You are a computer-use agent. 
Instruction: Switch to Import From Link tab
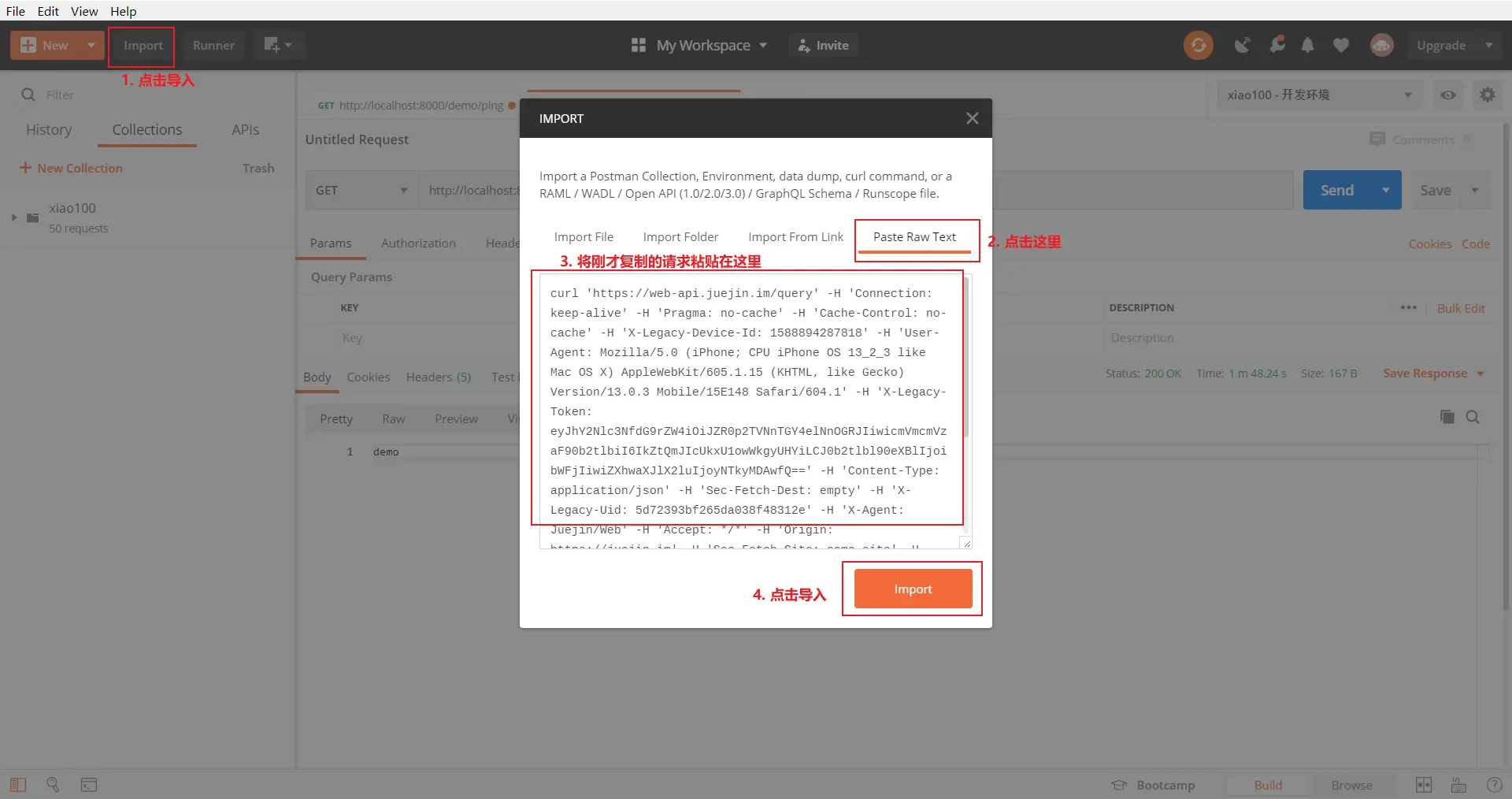[795, 236]
